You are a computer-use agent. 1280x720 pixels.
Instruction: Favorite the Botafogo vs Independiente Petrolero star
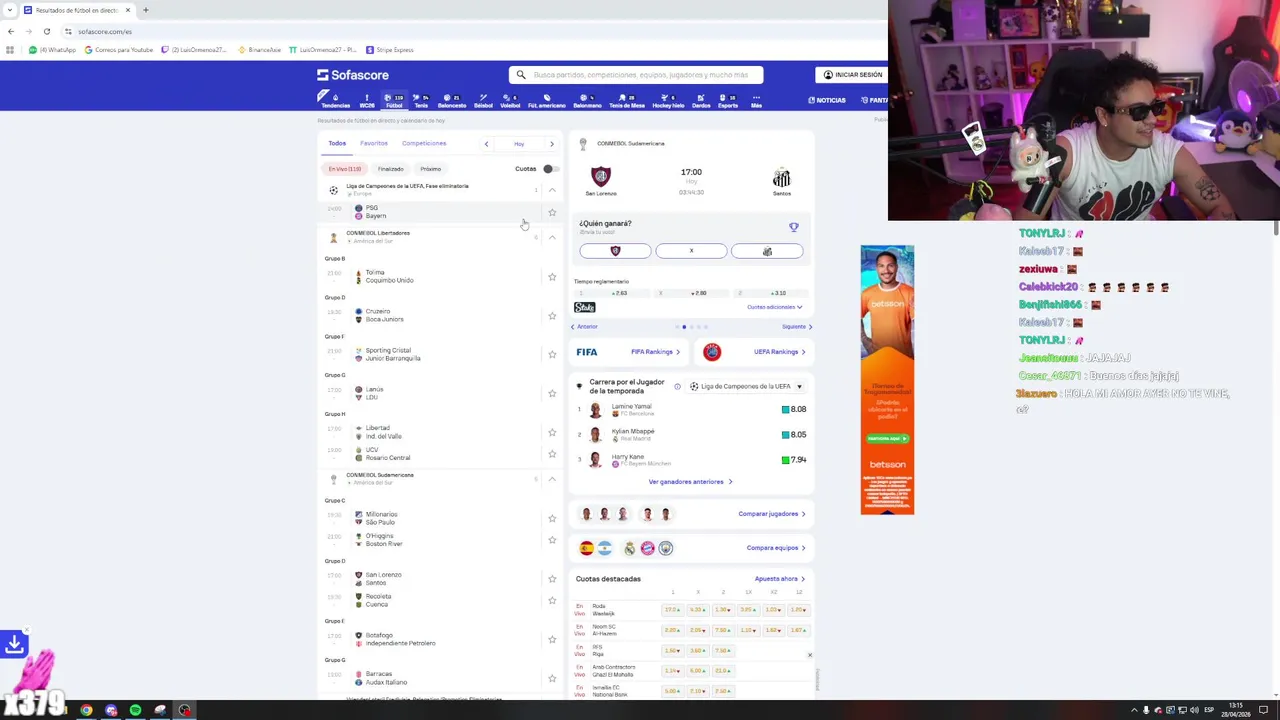click(x=552, y=639)
